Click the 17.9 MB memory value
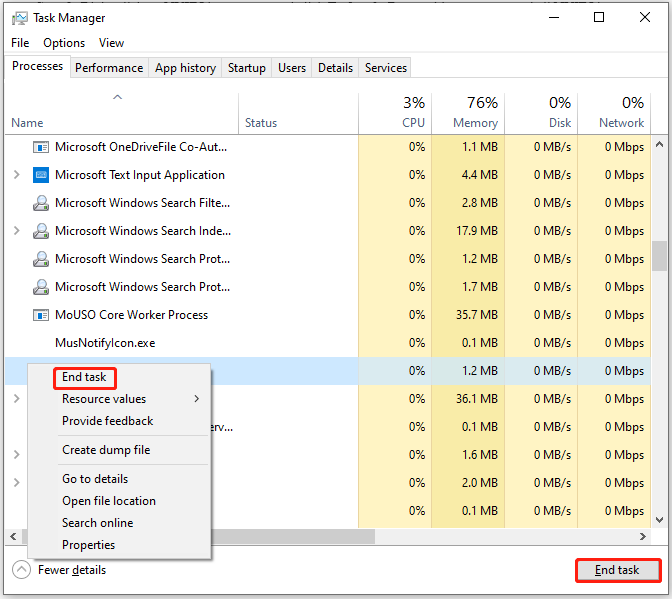The width and height of the screenshot is (672, 599). click(477, 231)
